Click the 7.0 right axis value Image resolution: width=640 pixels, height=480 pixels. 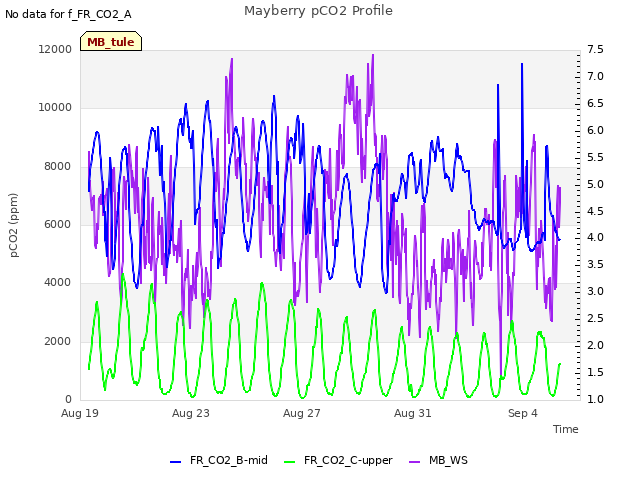(595, 76)
